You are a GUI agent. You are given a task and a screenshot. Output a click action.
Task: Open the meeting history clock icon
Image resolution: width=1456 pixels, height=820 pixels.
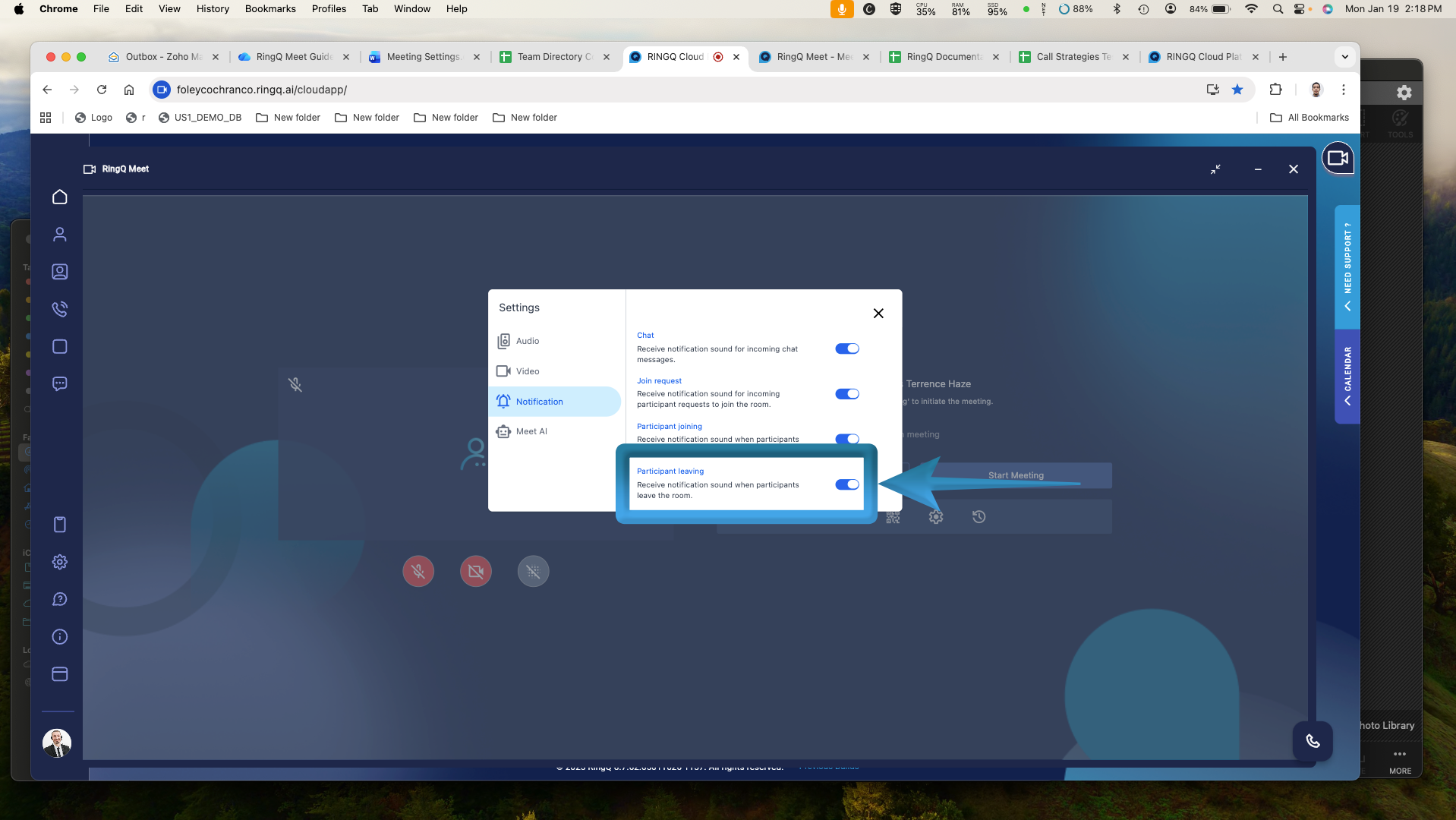(x=979, y=517)
